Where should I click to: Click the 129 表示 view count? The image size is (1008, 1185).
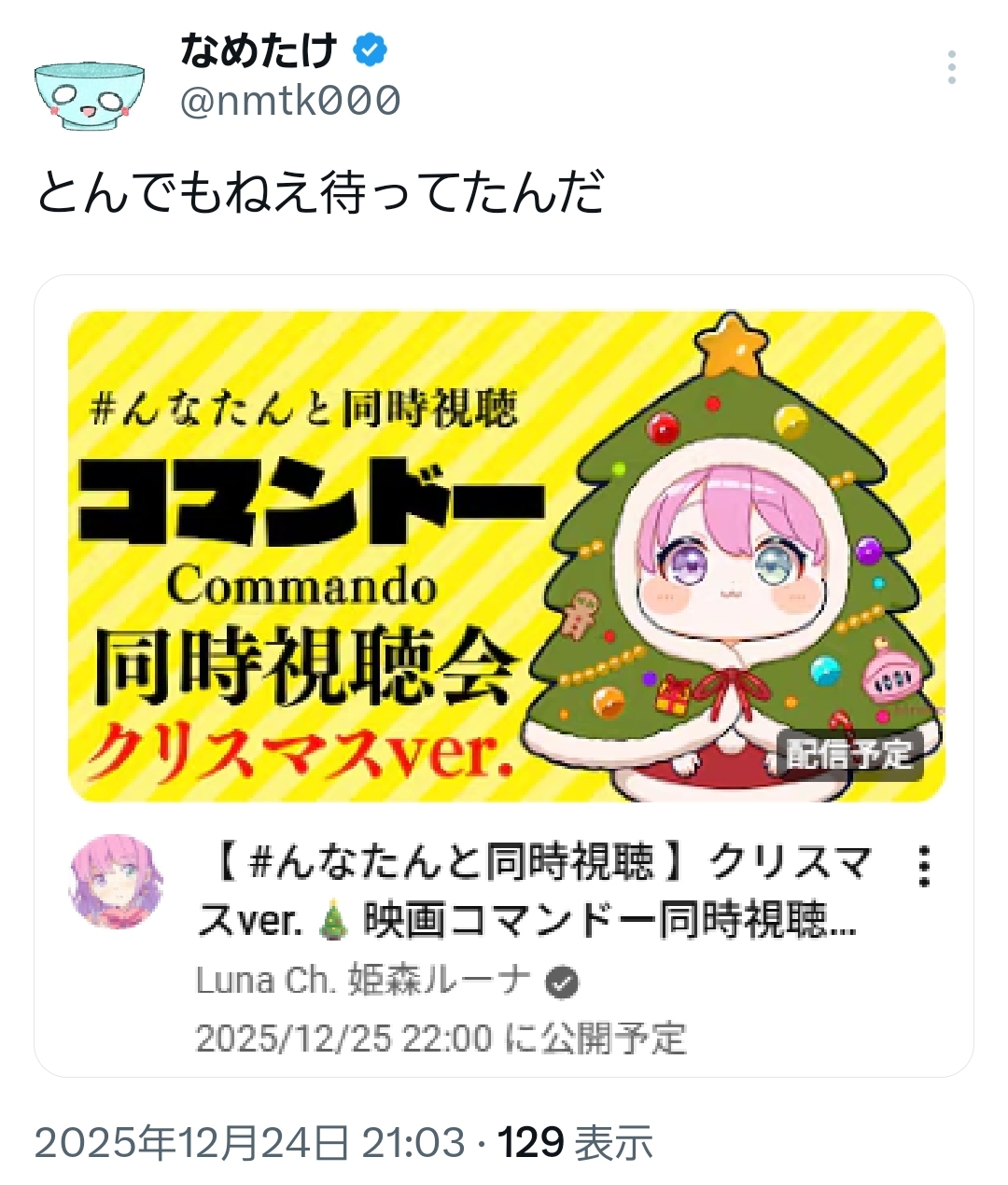click(575, 1143)
